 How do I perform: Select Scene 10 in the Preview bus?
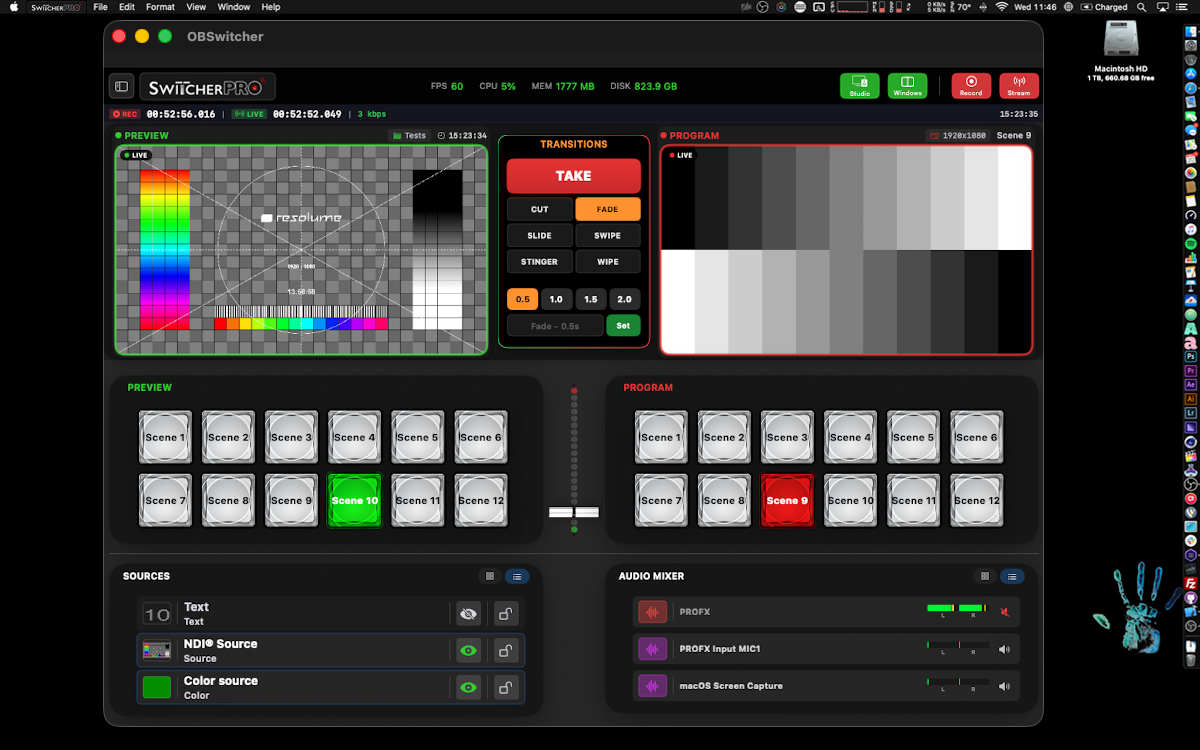point(354,500)
